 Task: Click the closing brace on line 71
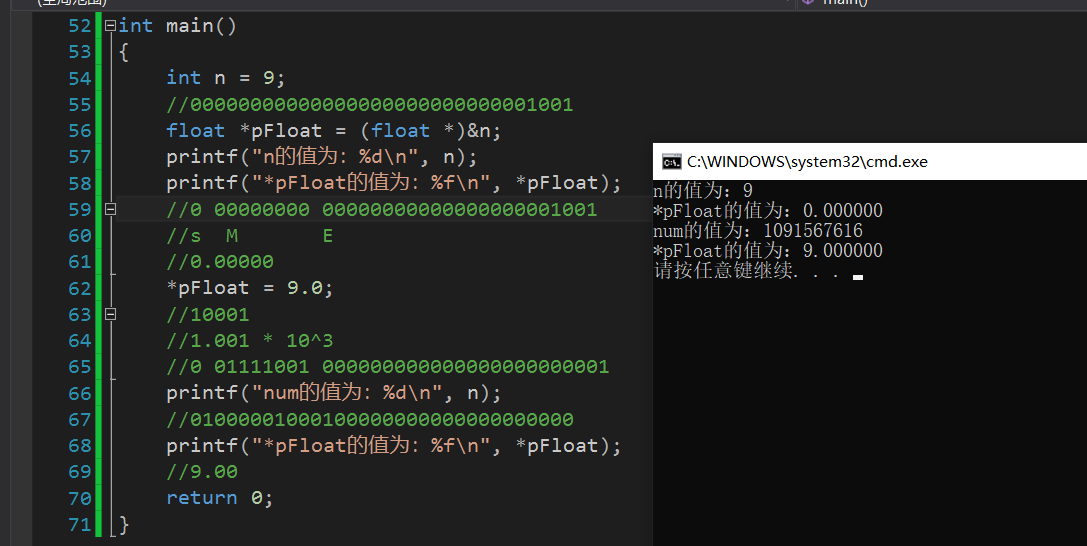pyautogui.click(x=124, y=524)
